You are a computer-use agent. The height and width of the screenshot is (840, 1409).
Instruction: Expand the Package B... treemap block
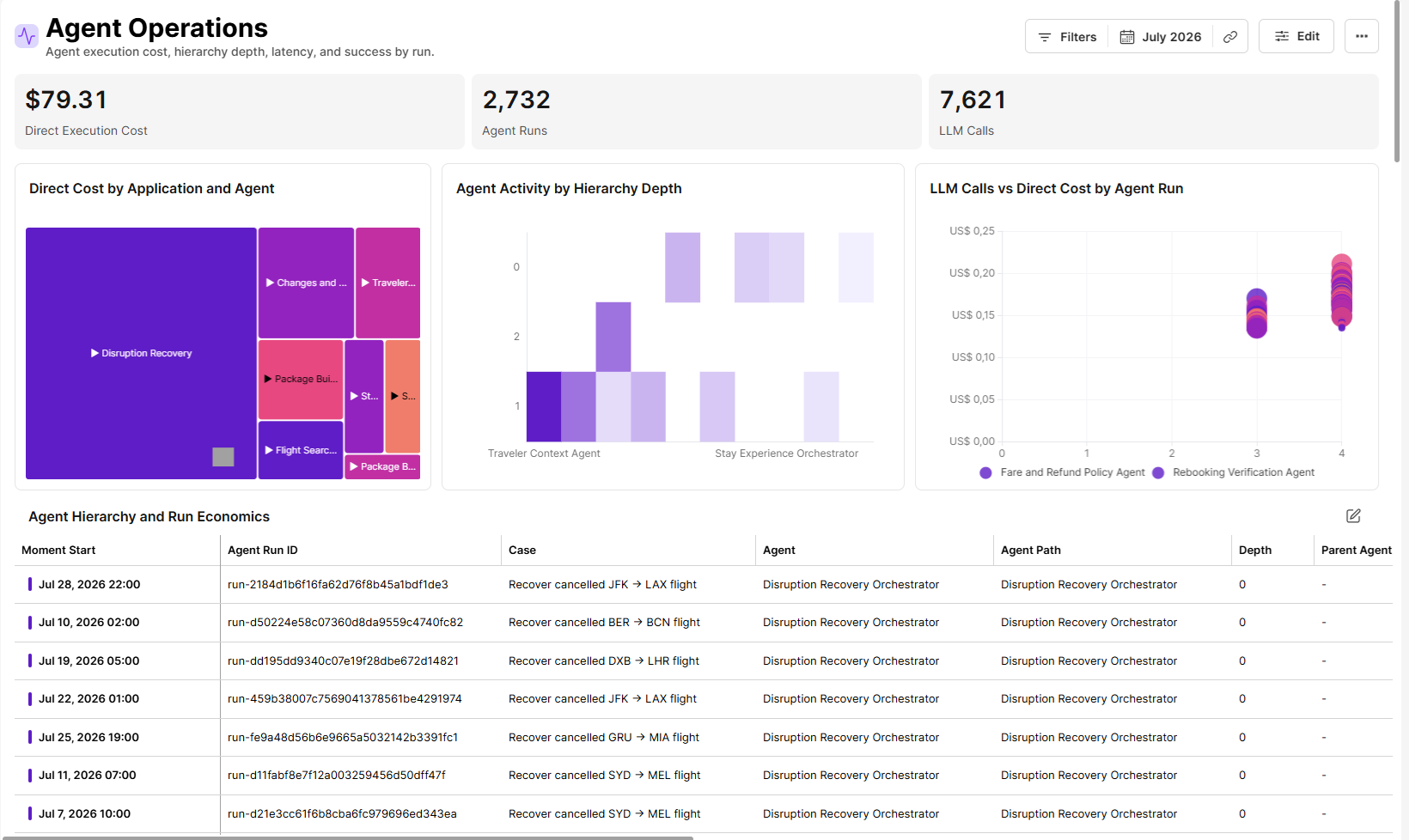click(x=382, y=466)
